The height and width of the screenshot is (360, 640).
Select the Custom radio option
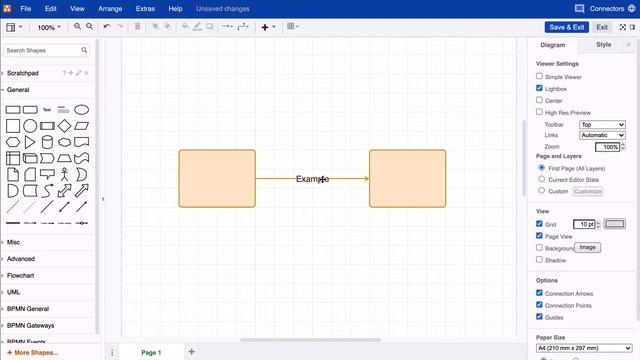pyautogui.click(x=542, y=191)
